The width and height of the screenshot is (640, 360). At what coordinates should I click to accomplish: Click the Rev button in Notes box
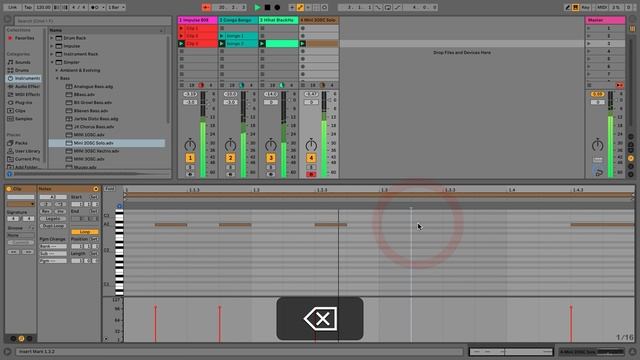coord(46,211)
